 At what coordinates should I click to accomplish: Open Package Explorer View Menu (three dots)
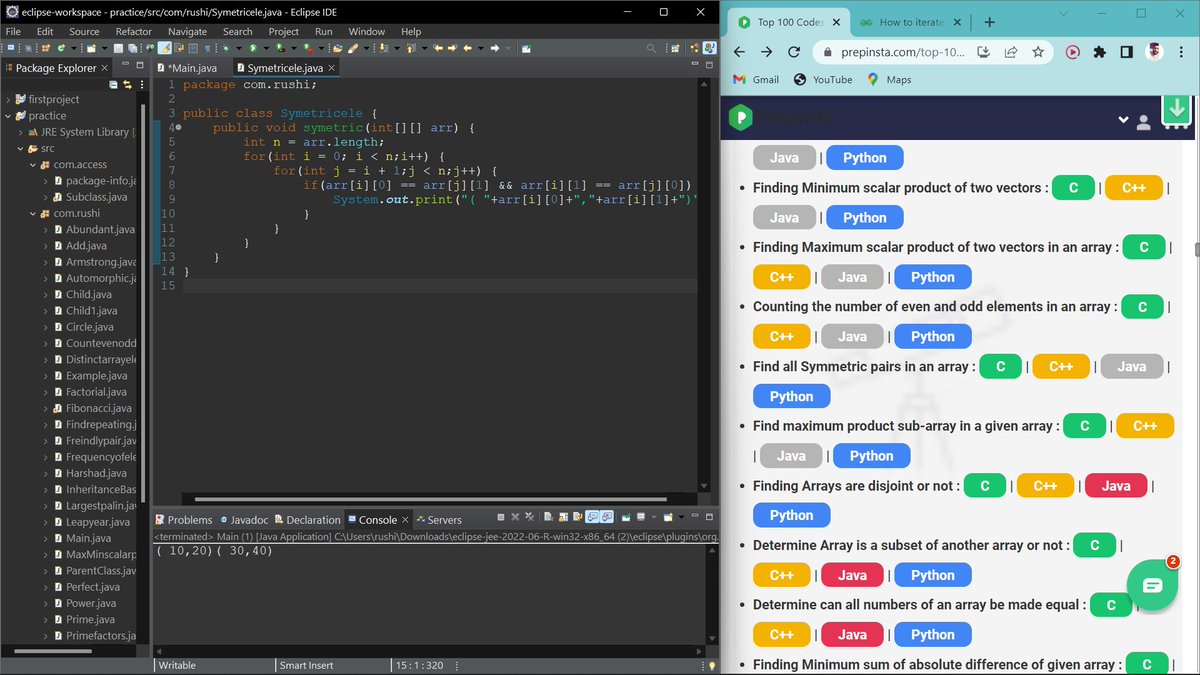(x=142, y=84)
